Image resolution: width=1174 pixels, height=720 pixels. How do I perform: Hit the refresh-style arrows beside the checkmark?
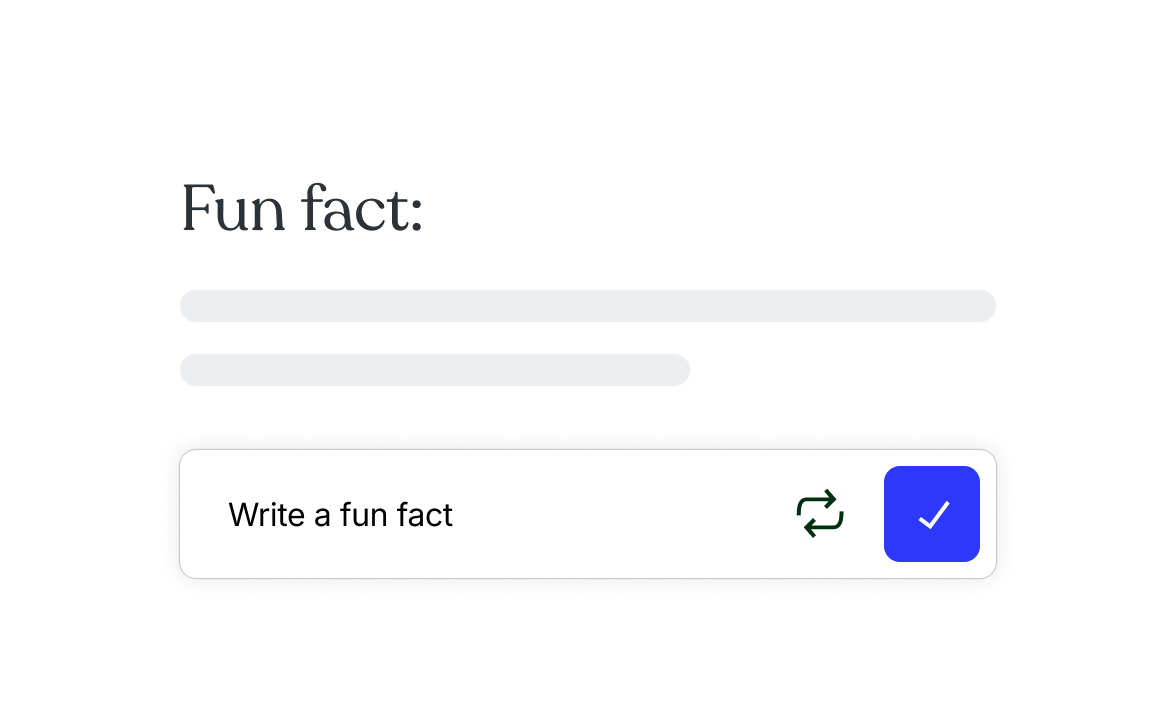point(820,514)
